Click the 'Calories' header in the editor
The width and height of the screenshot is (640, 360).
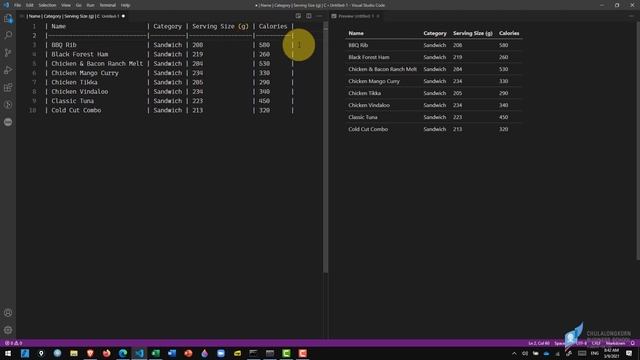(x=273, y=26)
